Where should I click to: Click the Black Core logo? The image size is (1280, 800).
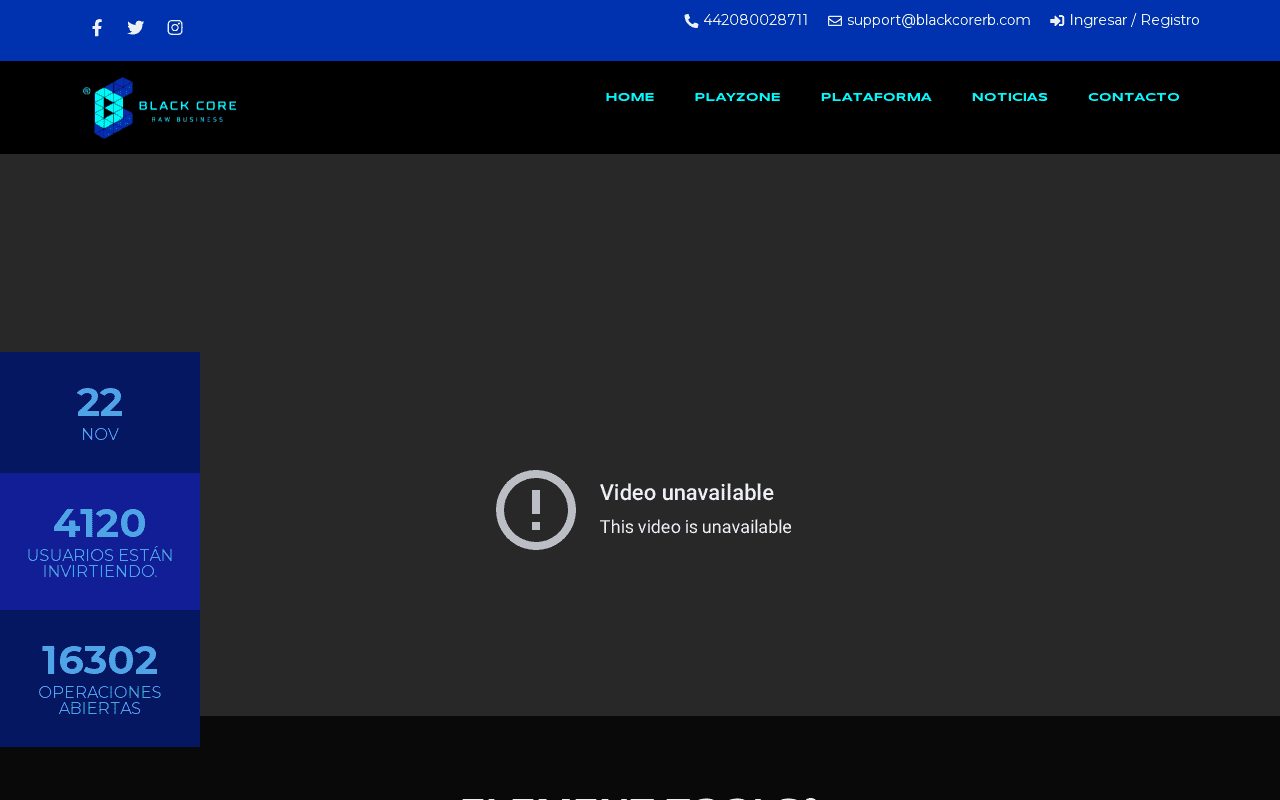(160, 107)
